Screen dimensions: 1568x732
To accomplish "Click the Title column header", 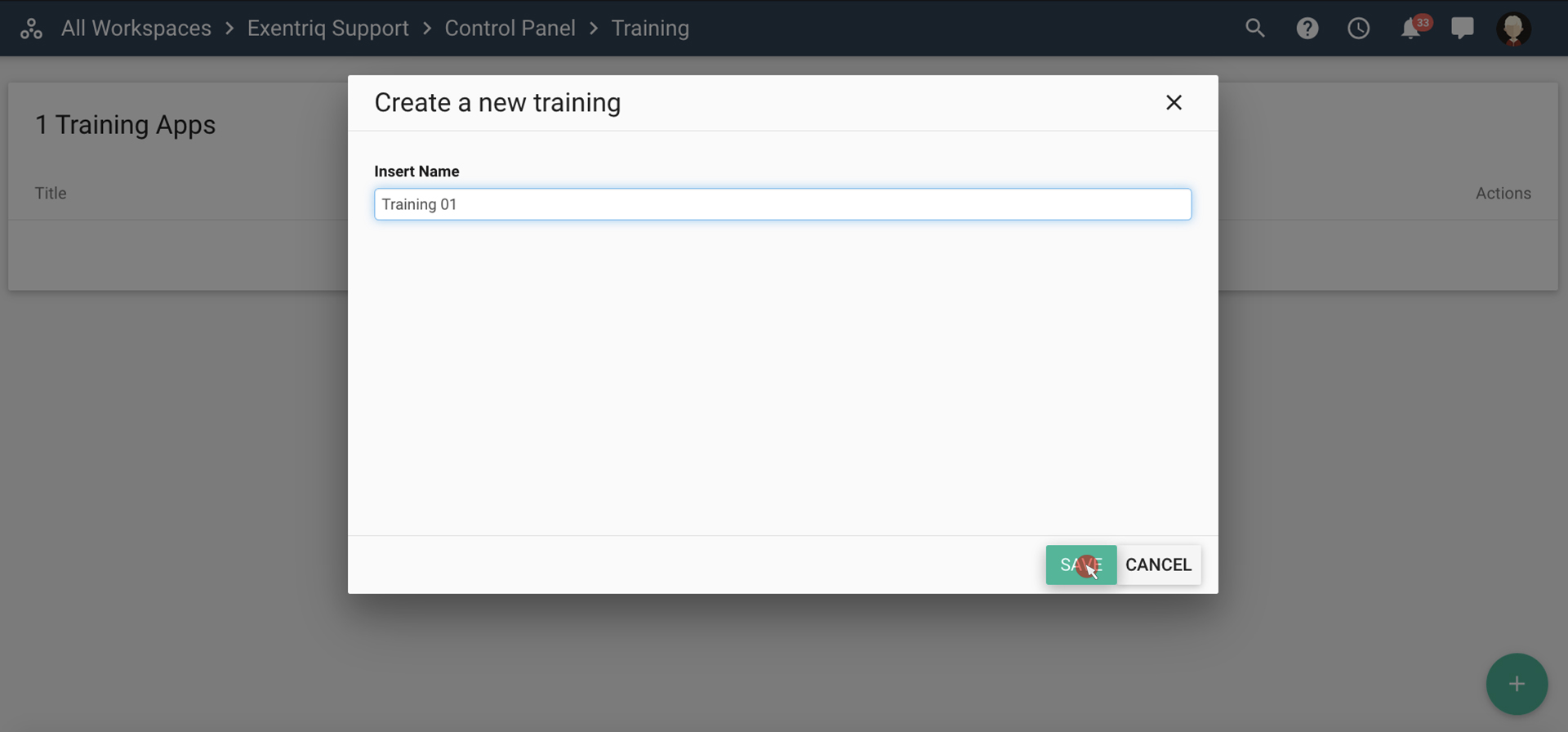I will [51, 194].
